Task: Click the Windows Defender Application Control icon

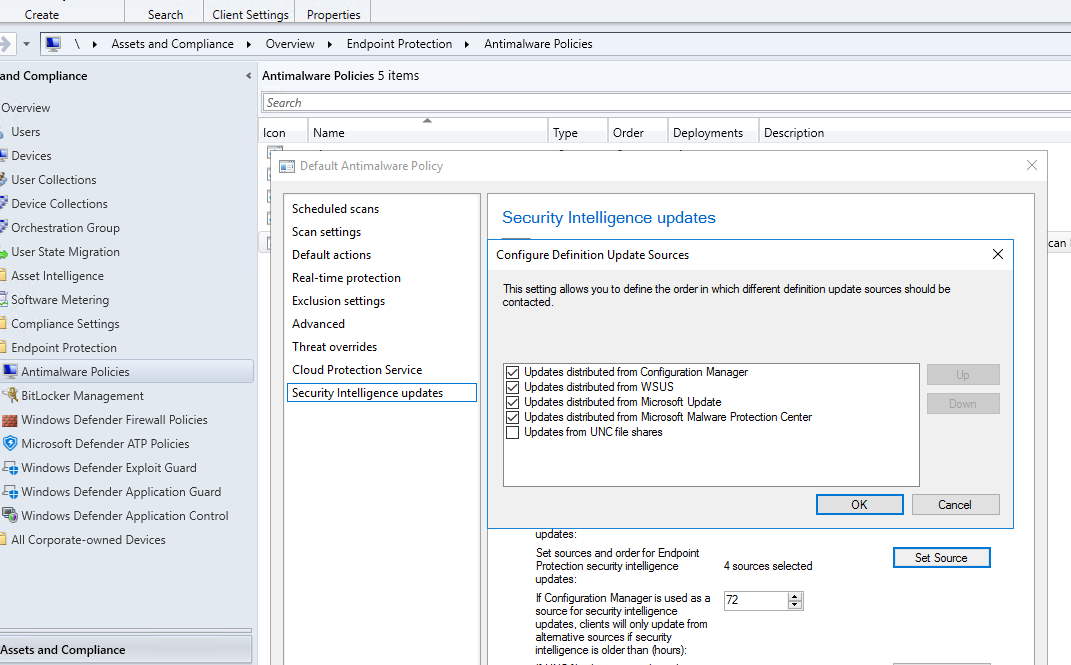Action: click(10, 515)
